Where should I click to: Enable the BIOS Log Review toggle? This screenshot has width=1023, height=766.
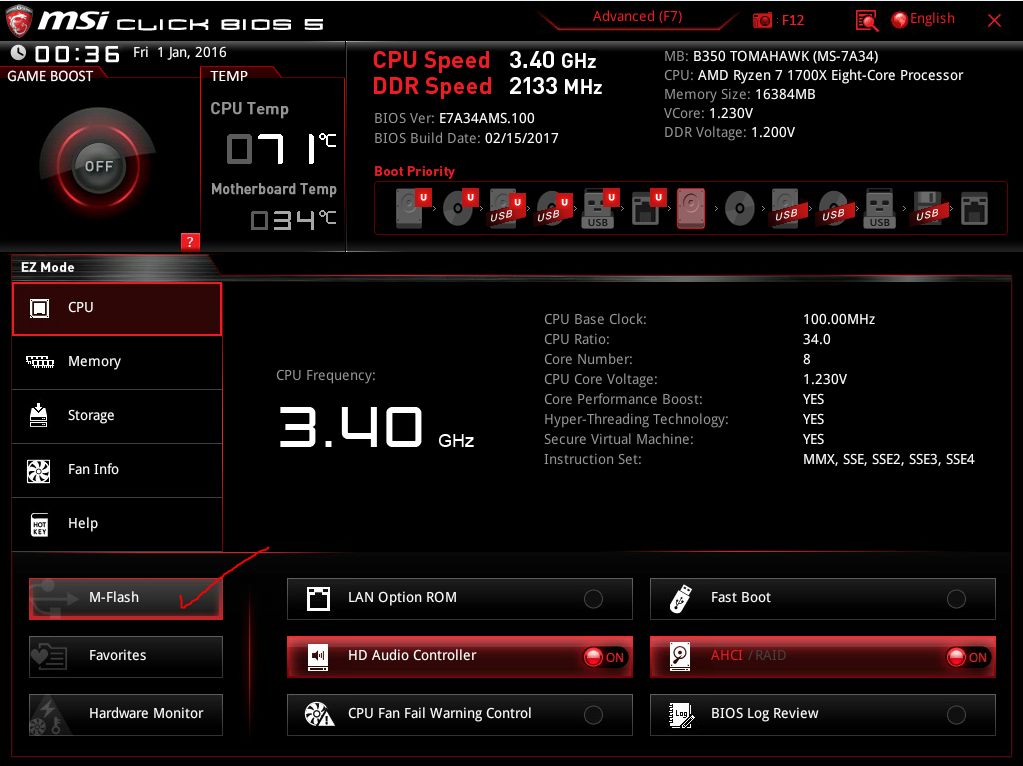pos(956,714)
